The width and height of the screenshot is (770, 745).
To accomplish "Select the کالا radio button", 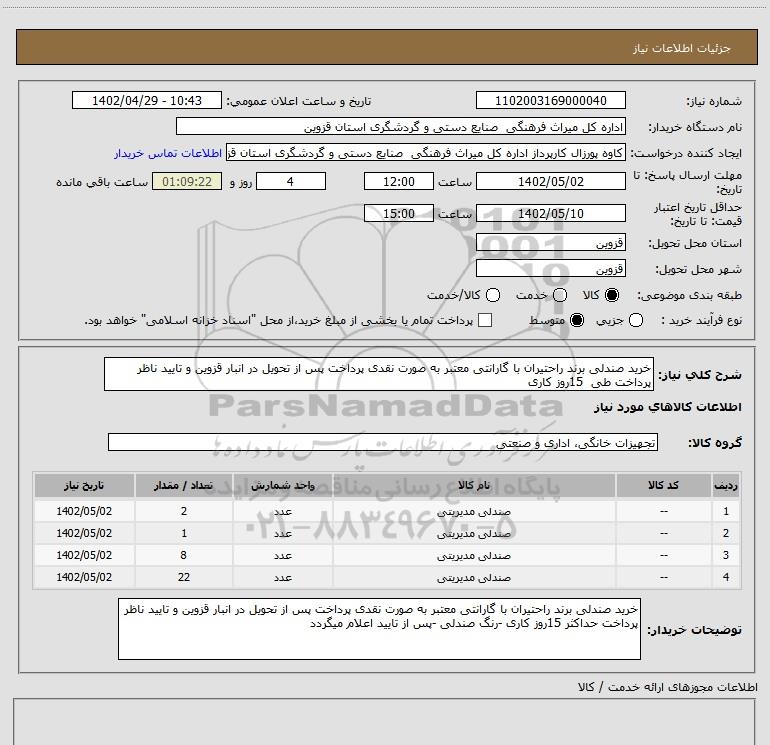I will (612, 295).
